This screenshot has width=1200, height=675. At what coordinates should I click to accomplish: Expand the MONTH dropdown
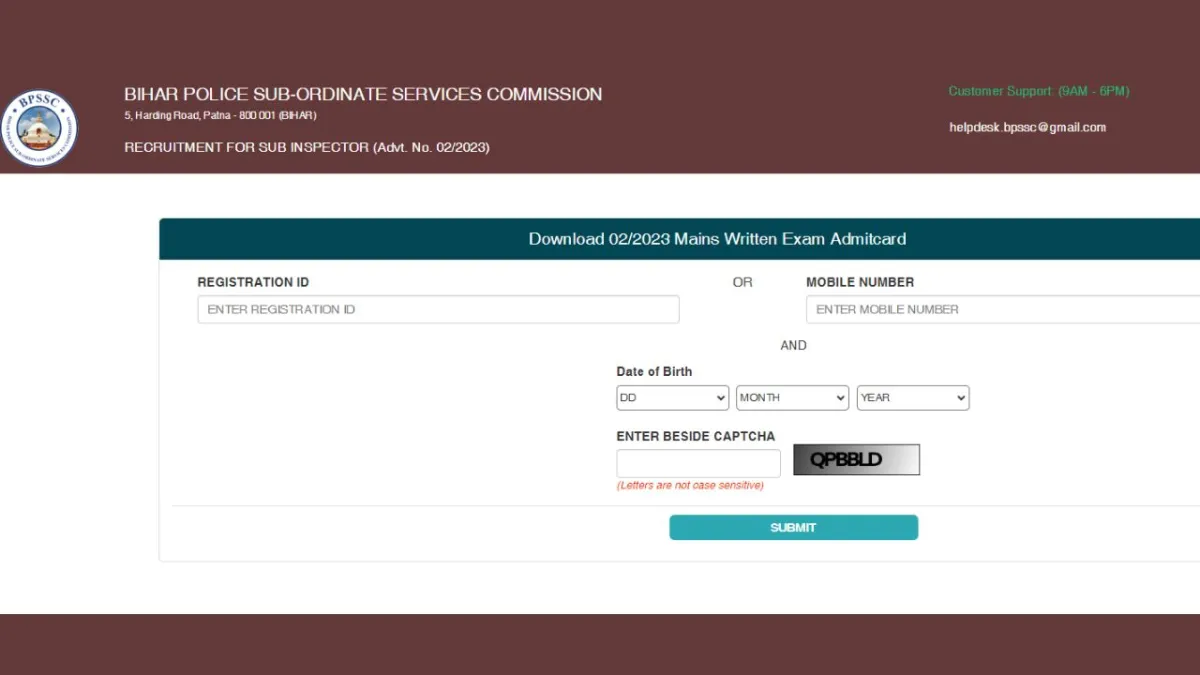coord(792,398)
